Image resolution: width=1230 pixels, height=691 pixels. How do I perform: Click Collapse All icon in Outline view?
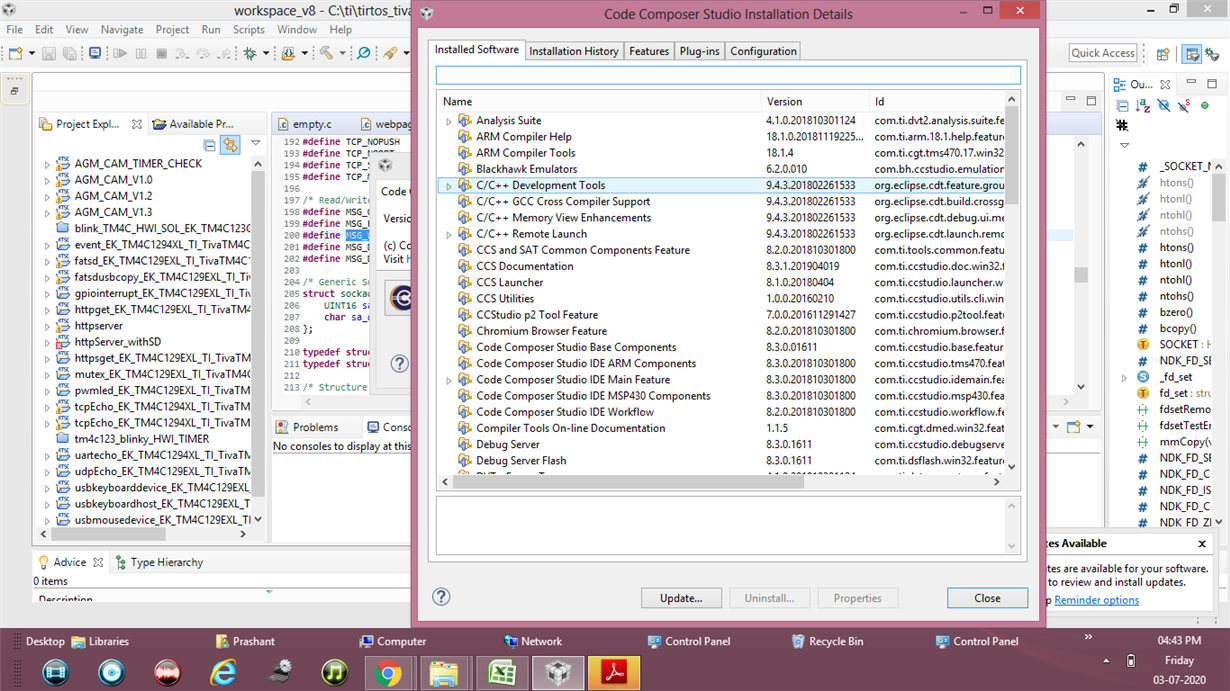pyautogui.click(x=1122, y=106)
